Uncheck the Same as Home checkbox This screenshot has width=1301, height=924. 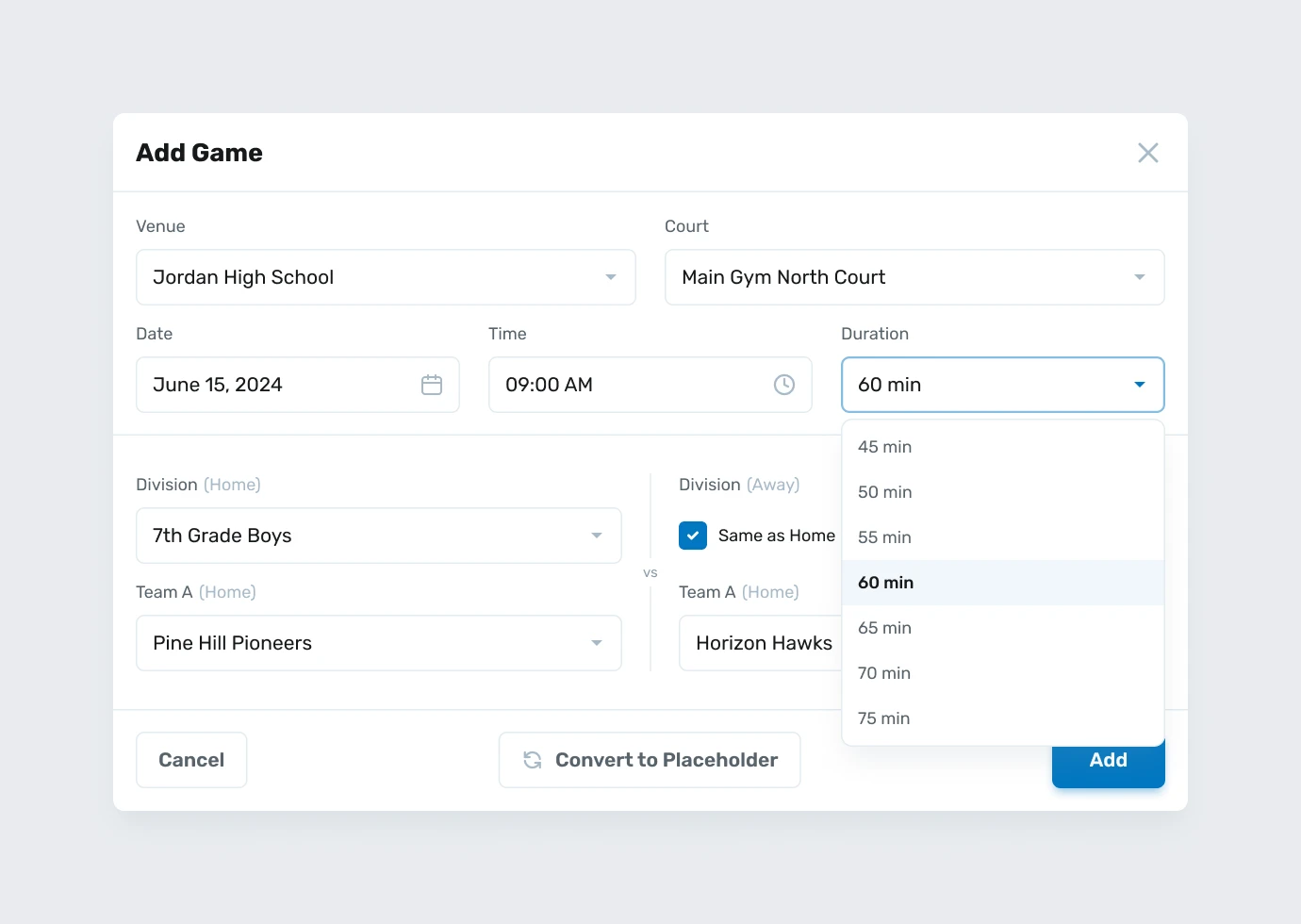pyautogui.click(x=693, y=536)
